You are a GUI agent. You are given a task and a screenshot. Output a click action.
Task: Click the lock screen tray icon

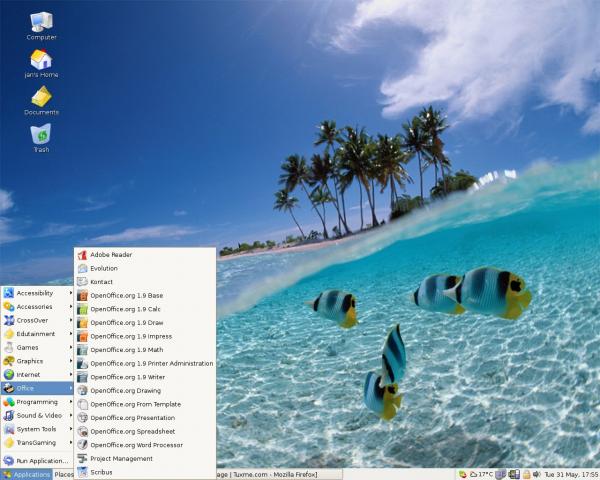527,475
